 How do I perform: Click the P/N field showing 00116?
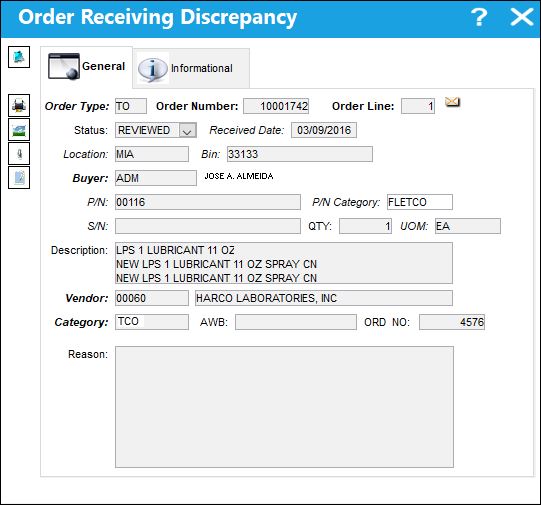[208, 202]
